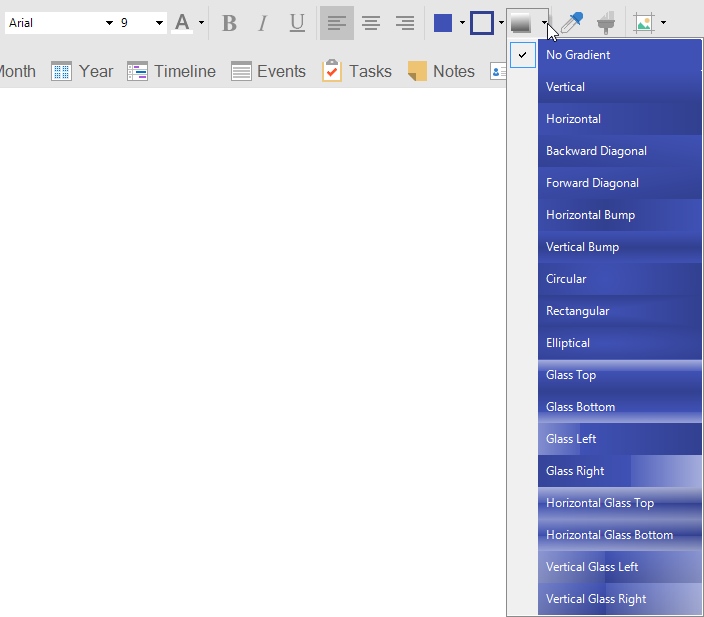704x617 pixels.
Task: Click the gray gradient style button
Action: click(521, 23)
